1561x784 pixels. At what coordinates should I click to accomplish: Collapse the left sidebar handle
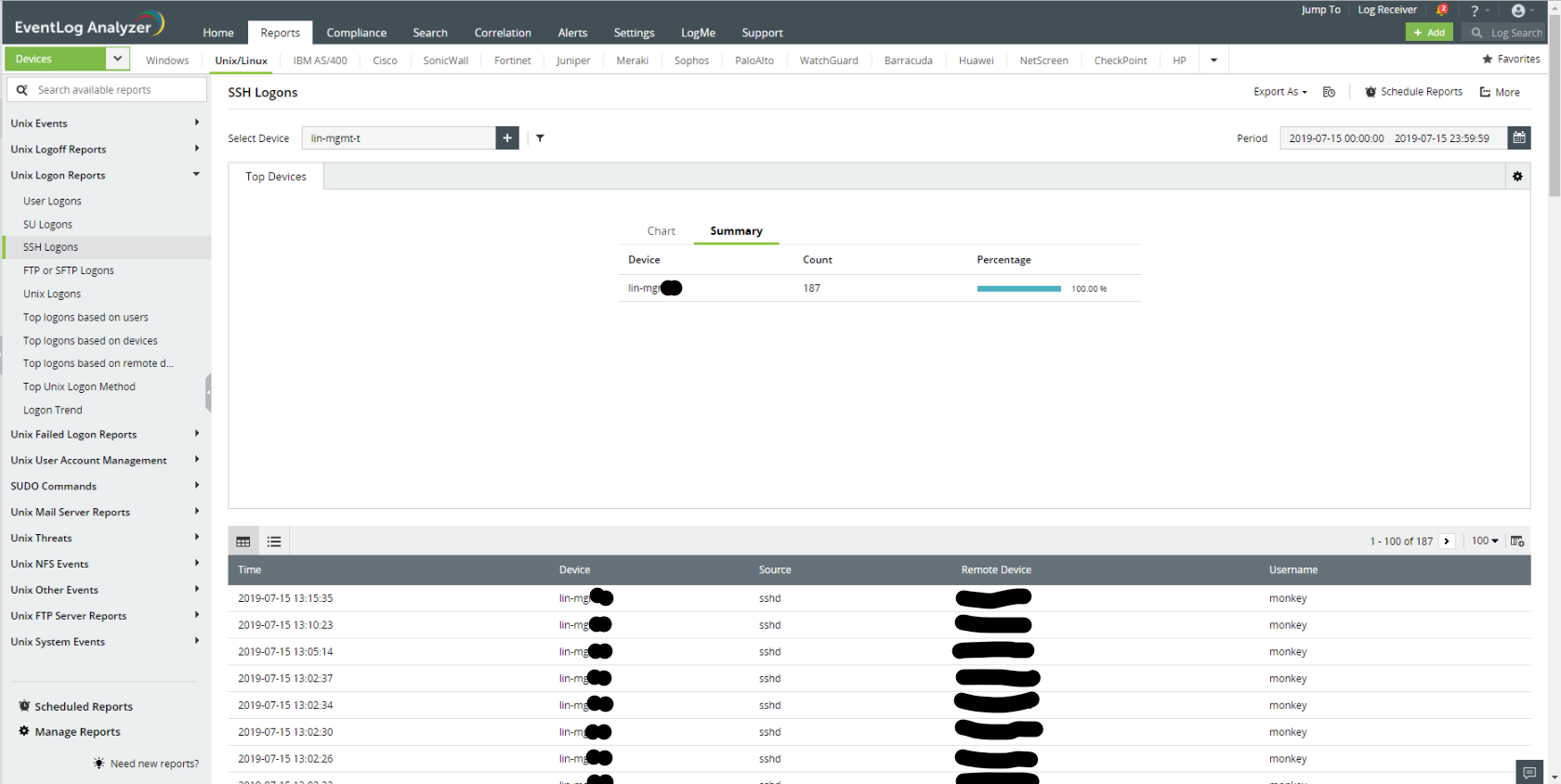pyautogui.click(x=208, y=392)
